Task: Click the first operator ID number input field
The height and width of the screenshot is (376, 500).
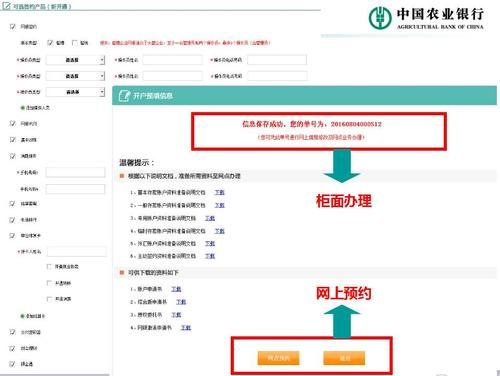Action: click(277, 60)
